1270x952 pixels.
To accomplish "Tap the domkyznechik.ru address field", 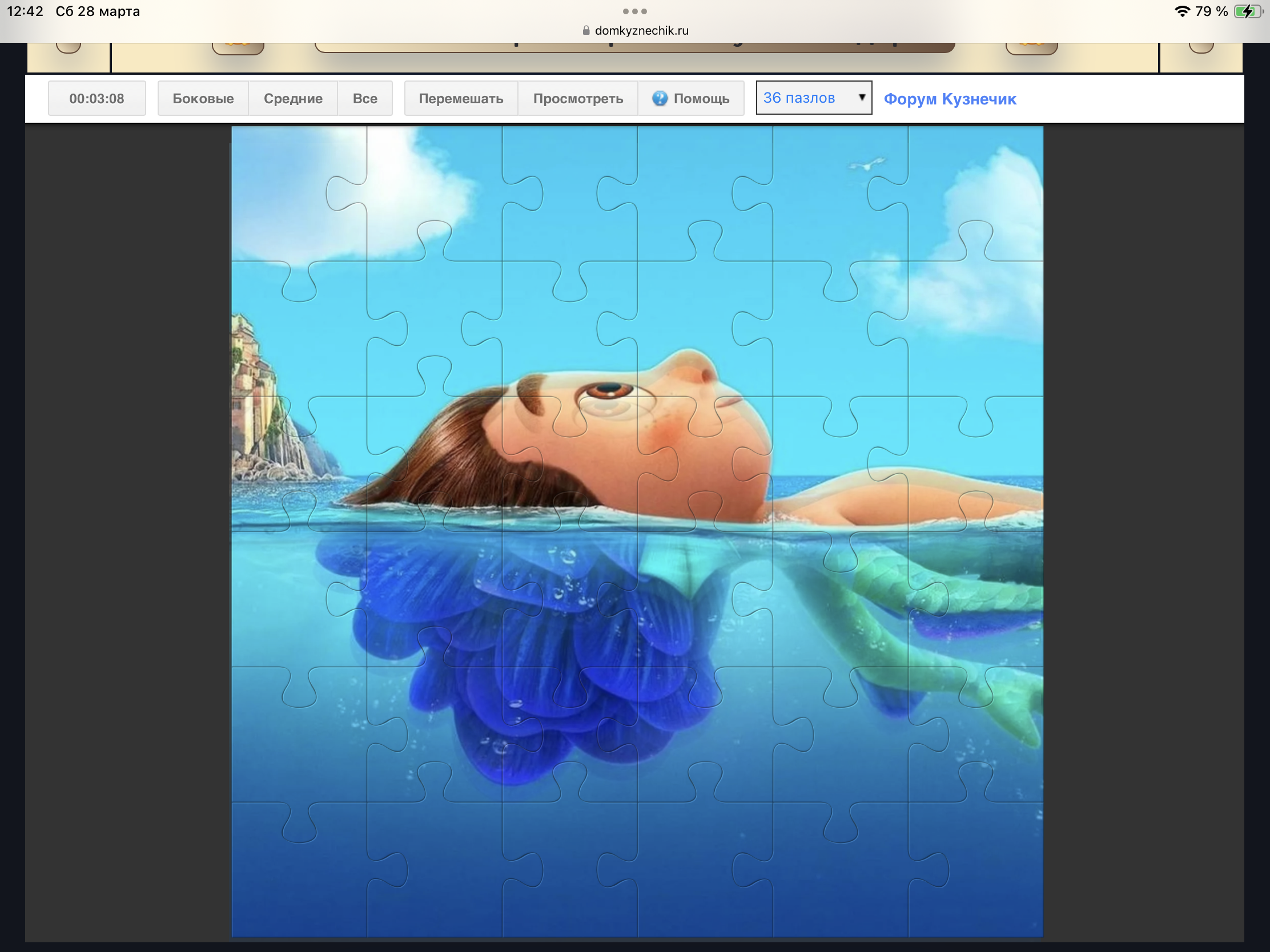I will click(x=641, y=30).
